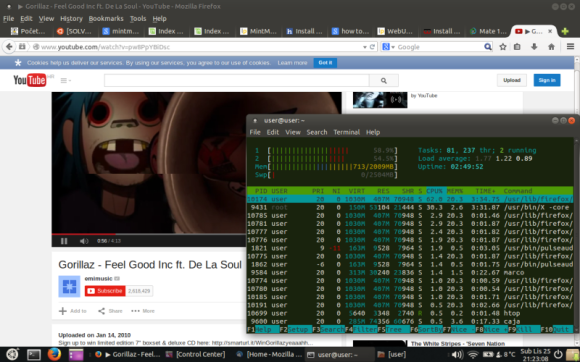The image size is (580, 362).
Task: Select the caja process row
Action: tap(410, 321)
